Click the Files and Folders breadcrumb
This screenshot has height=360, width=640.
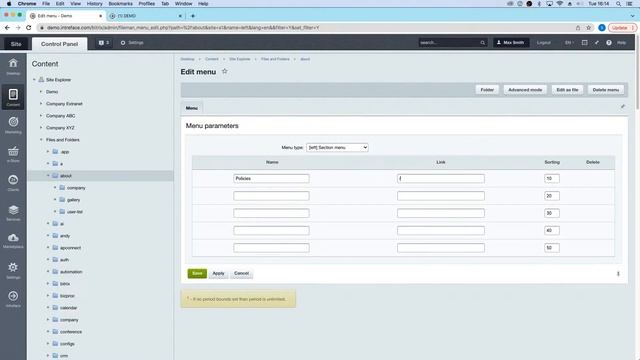(x=275, y=59)
